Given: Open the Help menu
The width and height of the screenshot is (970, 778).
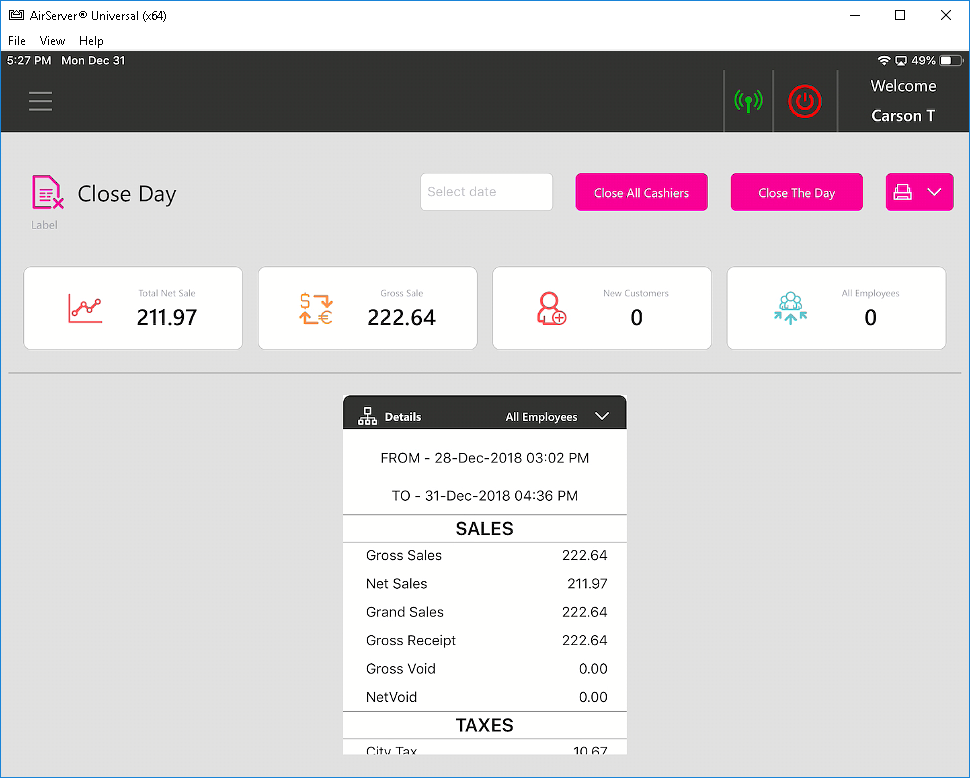Looking at the screenshot, I should [91, 41].
